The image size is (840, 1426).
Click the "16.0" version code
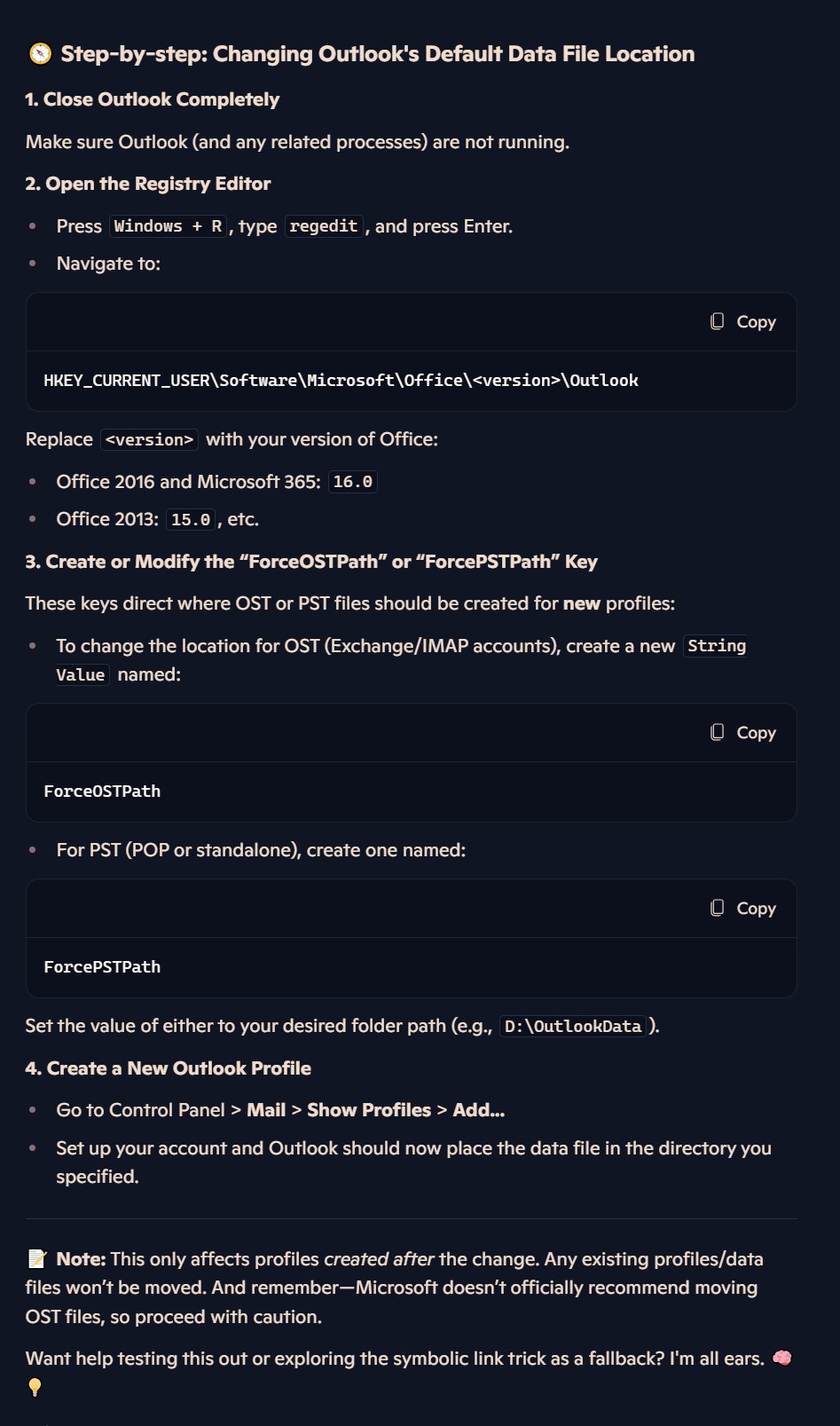coord(352,482)
